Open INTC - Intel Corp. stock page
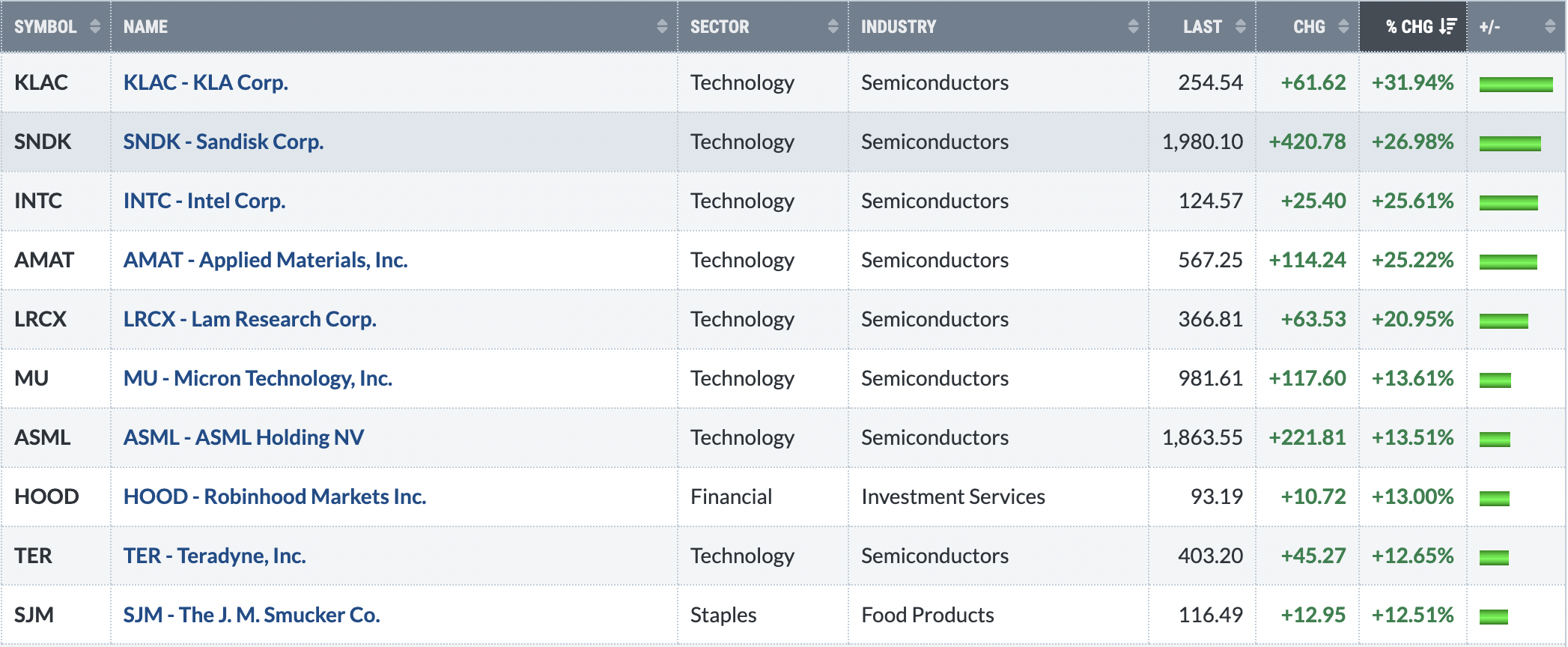 204,201
